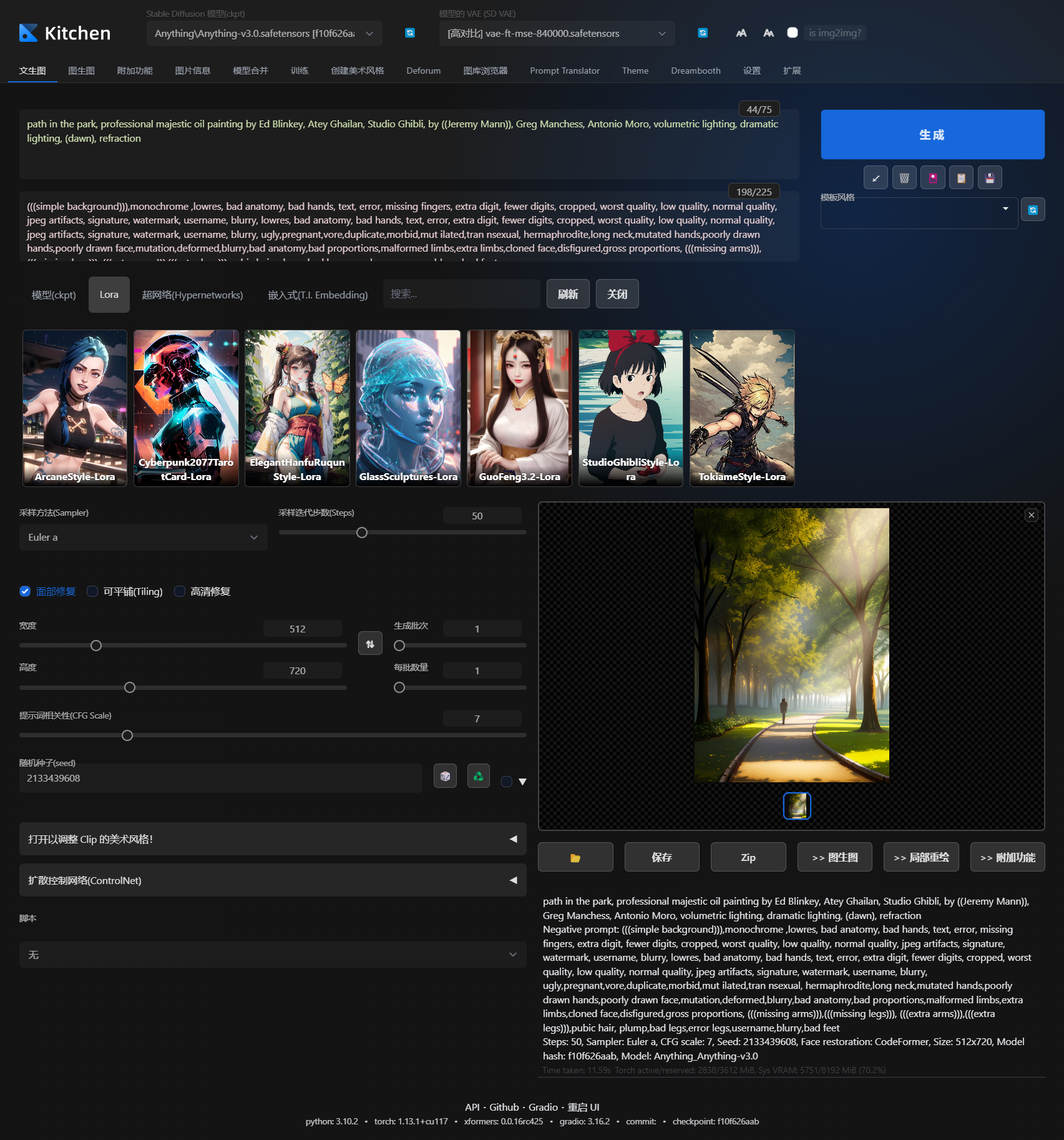The height and width of the screenshot is (1140, 1064).
Task: Open the output folder with the folder icon
Action: point(575,857)
